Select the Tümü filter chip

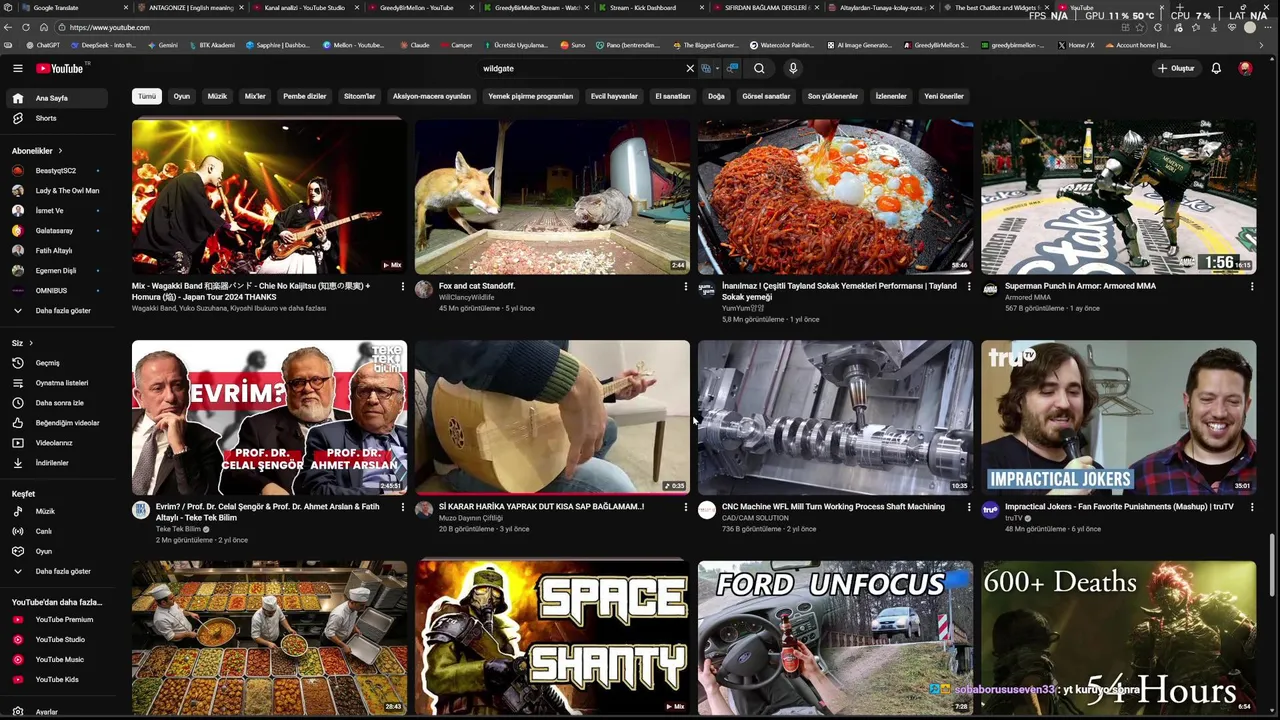click(147, 96)
